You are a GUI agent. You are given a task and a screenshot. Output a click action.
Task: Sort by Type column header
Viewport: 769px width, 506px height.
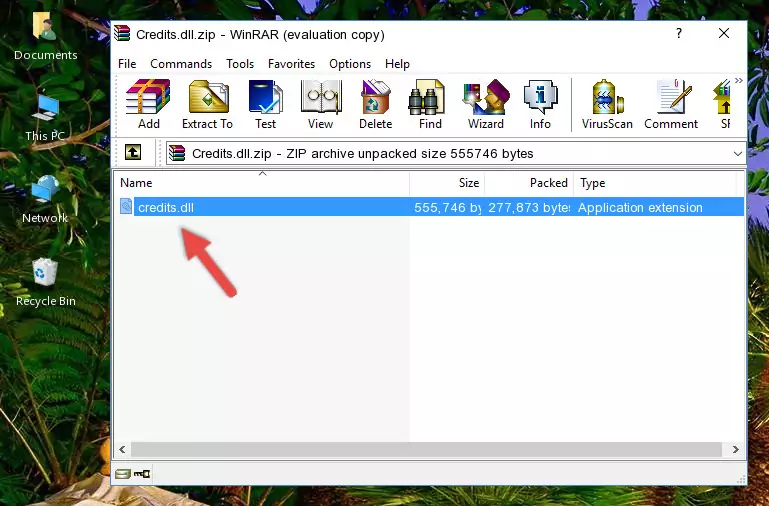pos(655,183)
